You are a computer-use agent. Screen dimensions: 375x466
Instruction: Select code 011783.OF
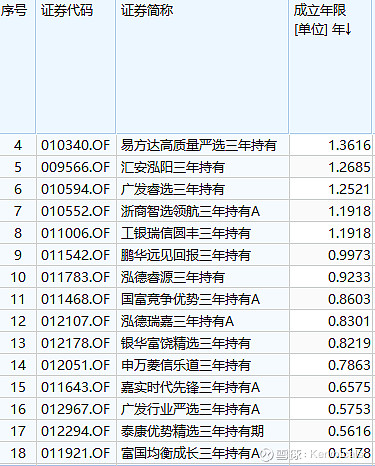75,277
